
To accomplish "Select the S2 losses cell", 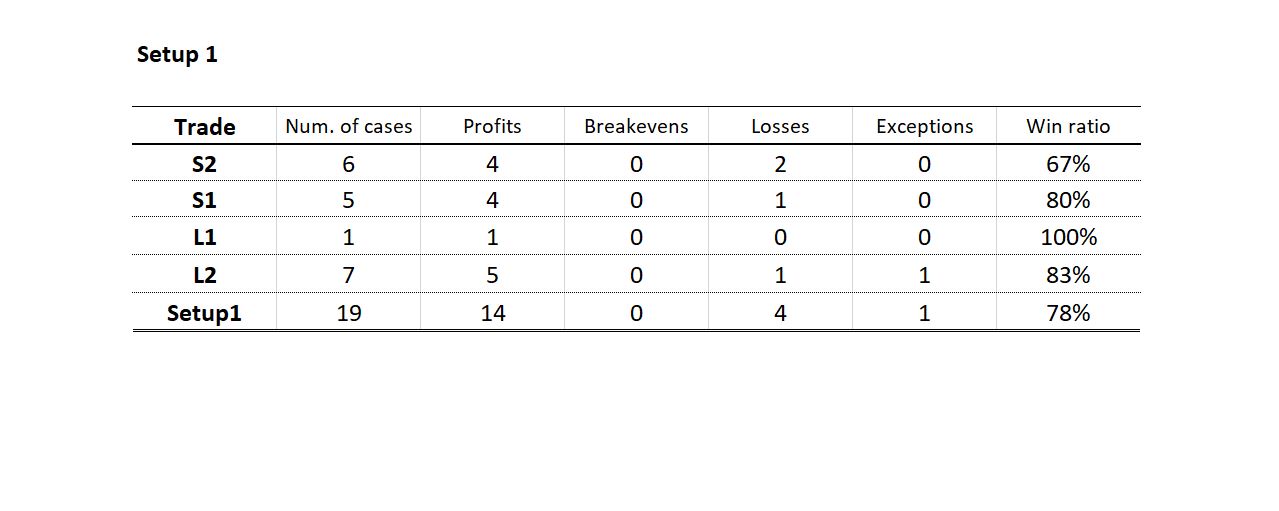I will 780,164.
